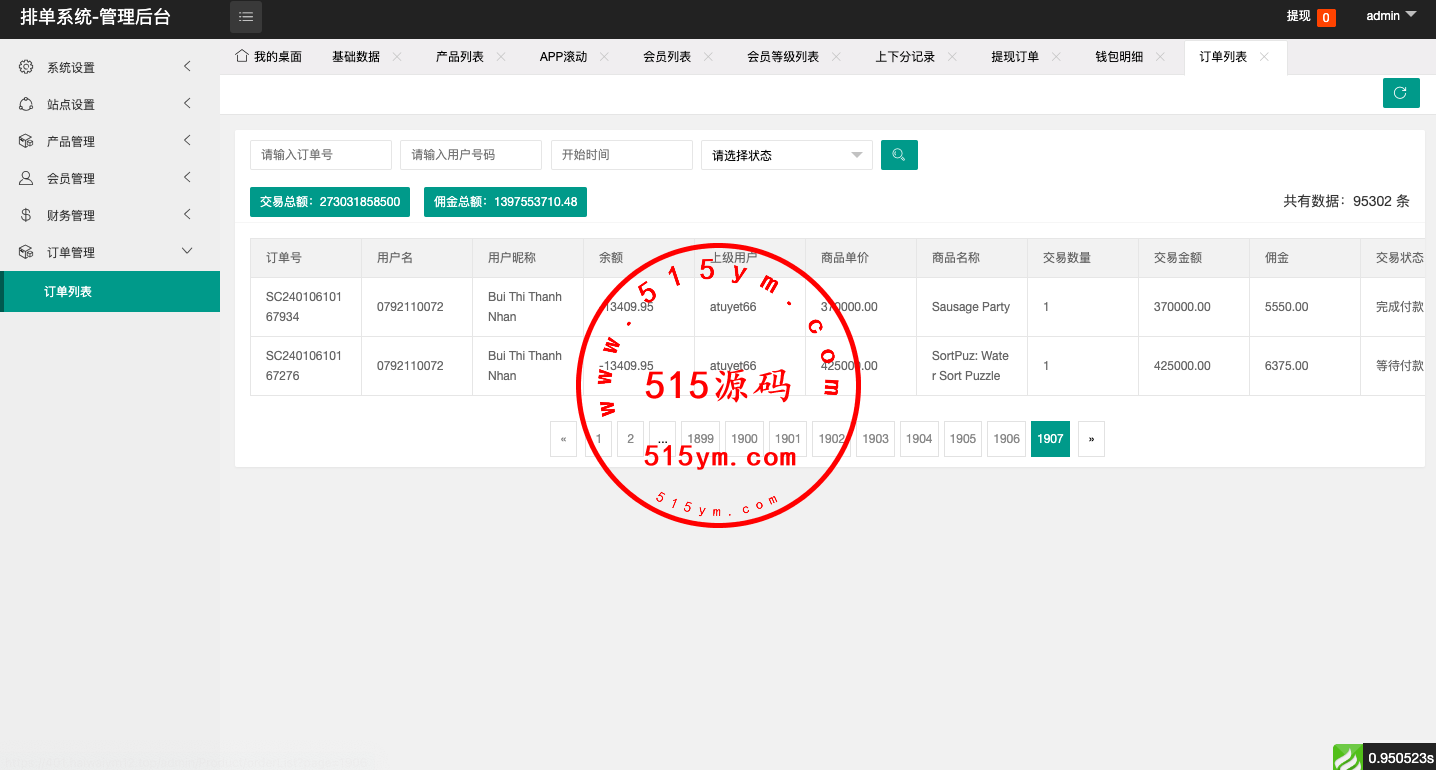Viewport: 1436px width, 770px height.
Task: Click the sidebar collapse menu icon
Action: [x=246, y=17]
